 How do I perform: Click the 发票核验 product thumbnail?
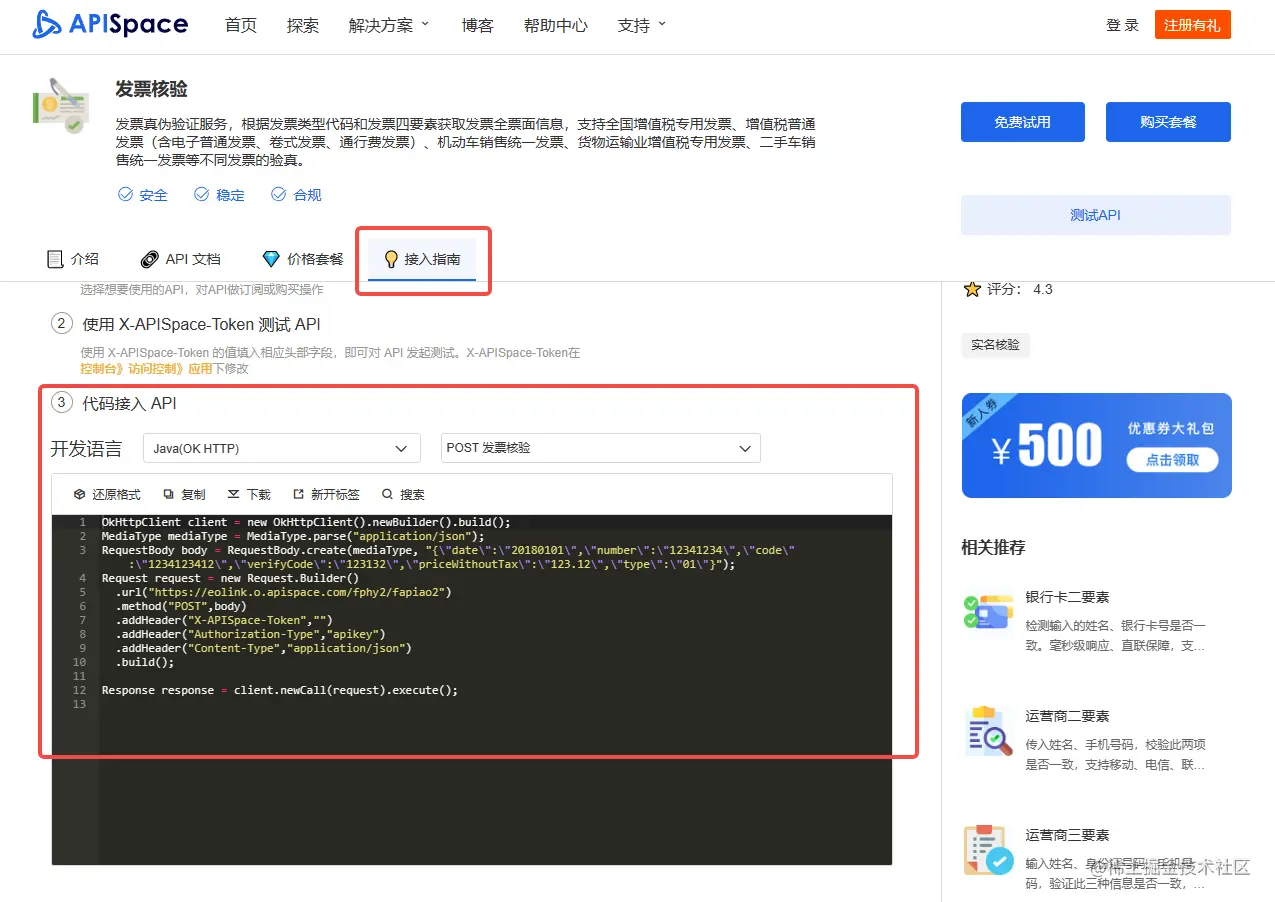tap(62, 106)
